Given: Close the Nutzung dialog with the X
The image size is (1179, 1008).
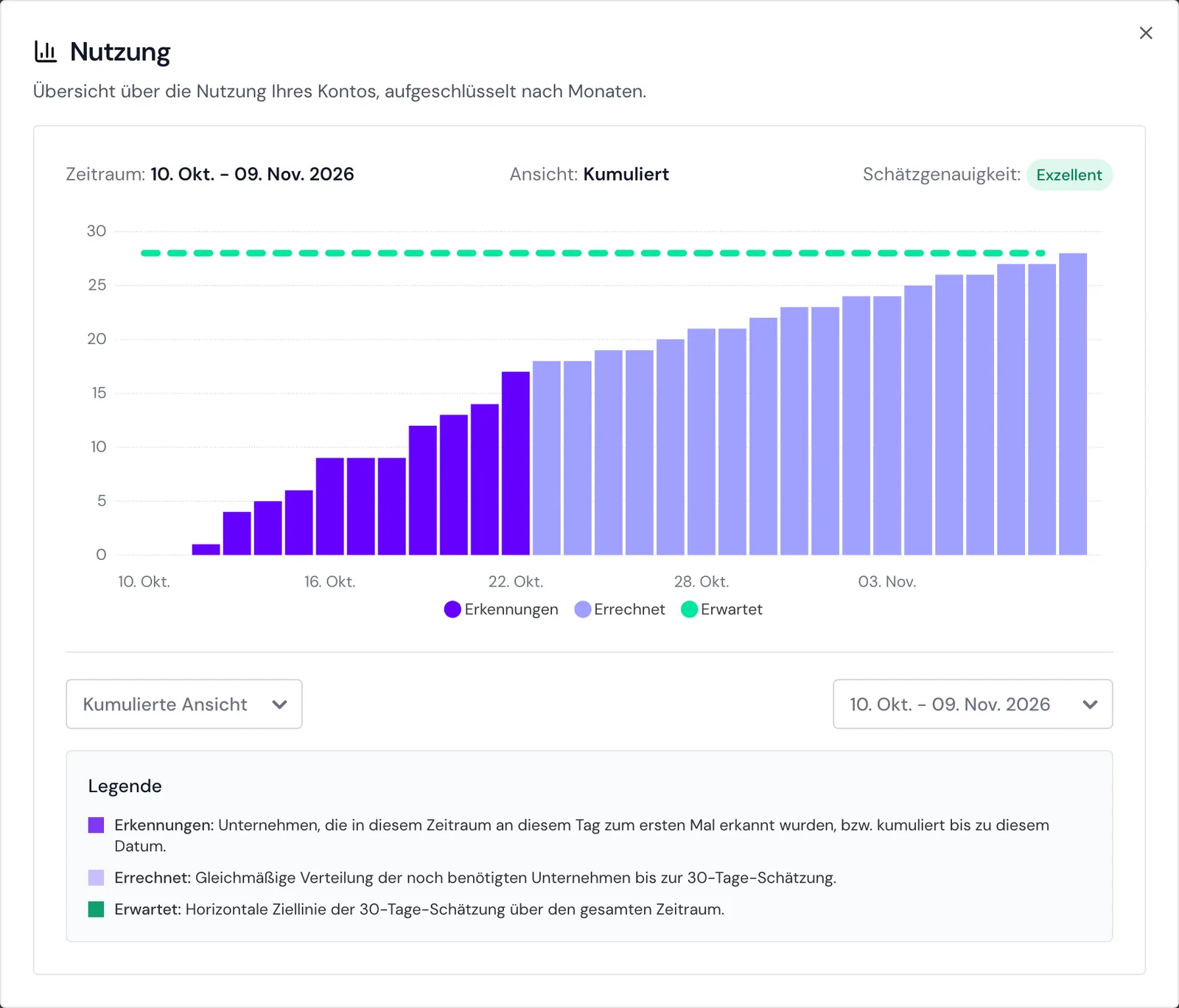Looking at the screenshot, I should click(x=1146, y=32).
